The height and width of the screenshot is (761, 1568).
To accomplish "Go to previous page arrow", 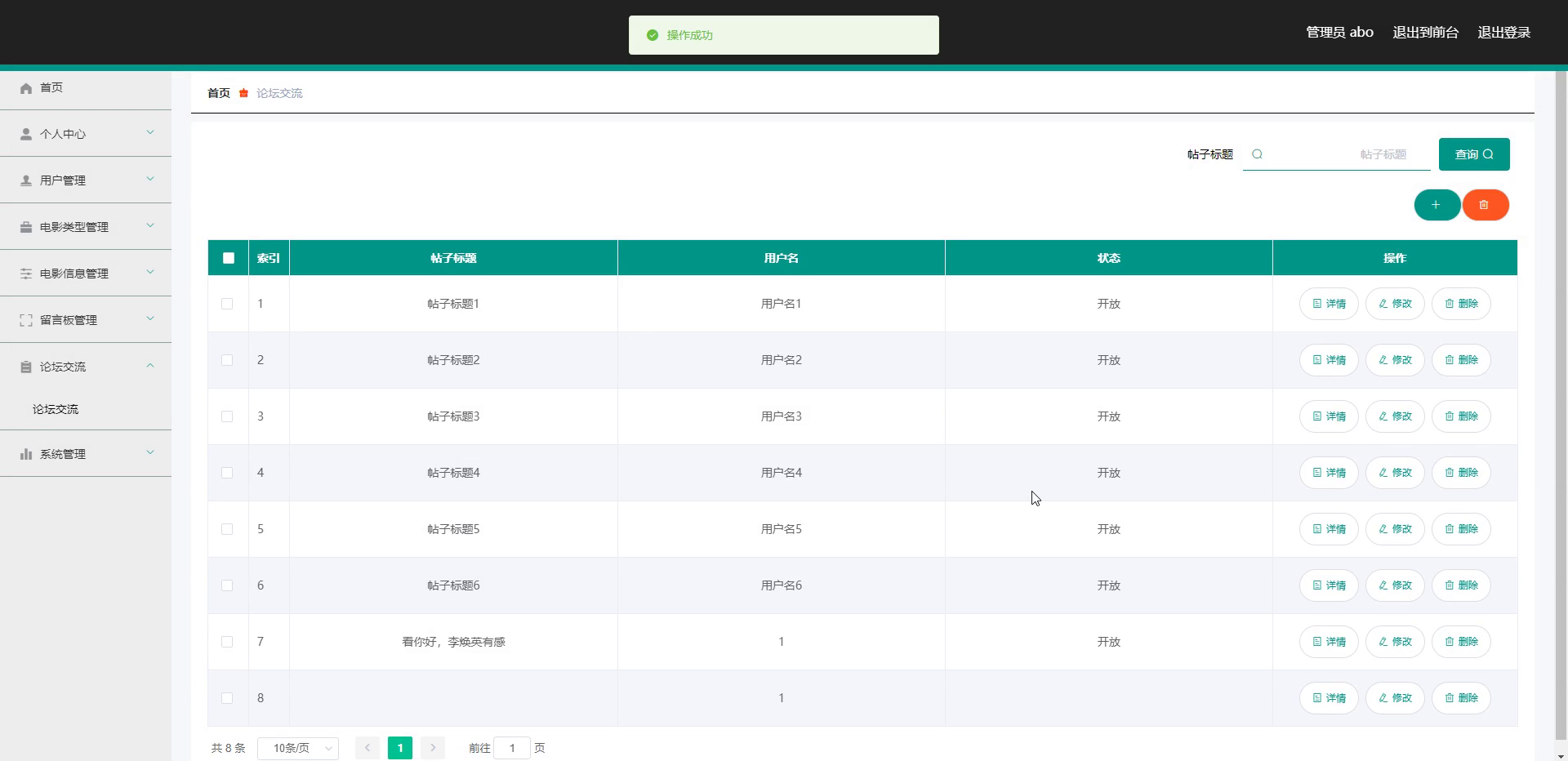I will [367, 748].
